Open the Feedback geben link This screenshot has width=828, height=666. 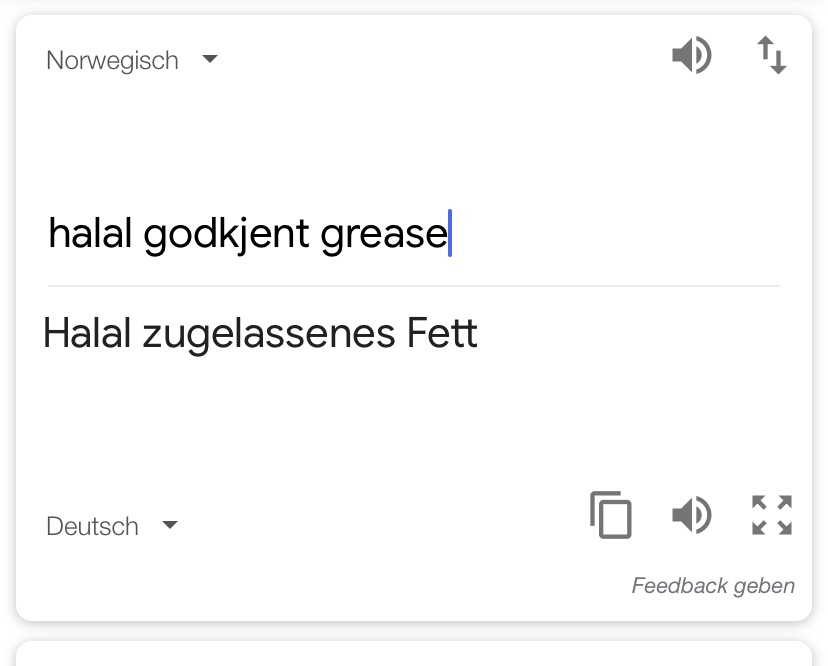pyautogui.click(x=713, y=586)
